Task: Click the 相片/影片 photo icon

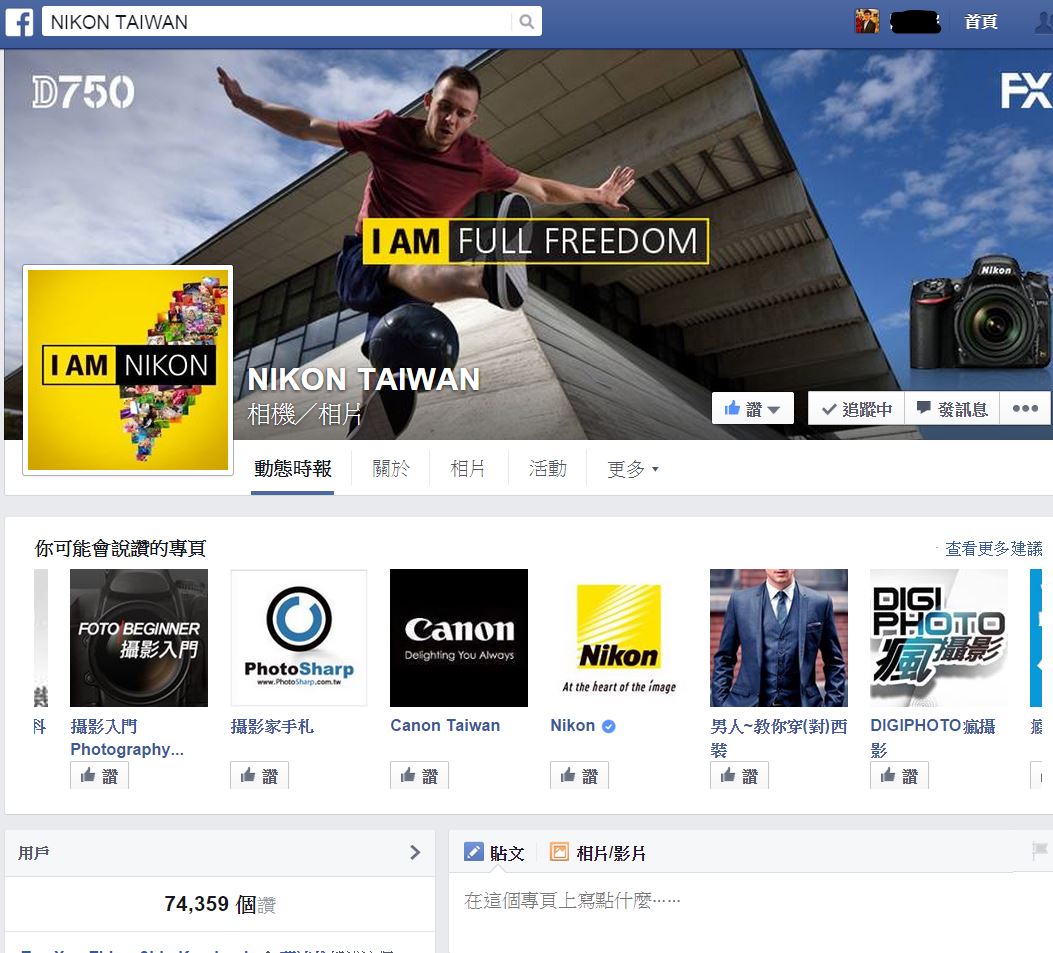Action: pos(559,852)
